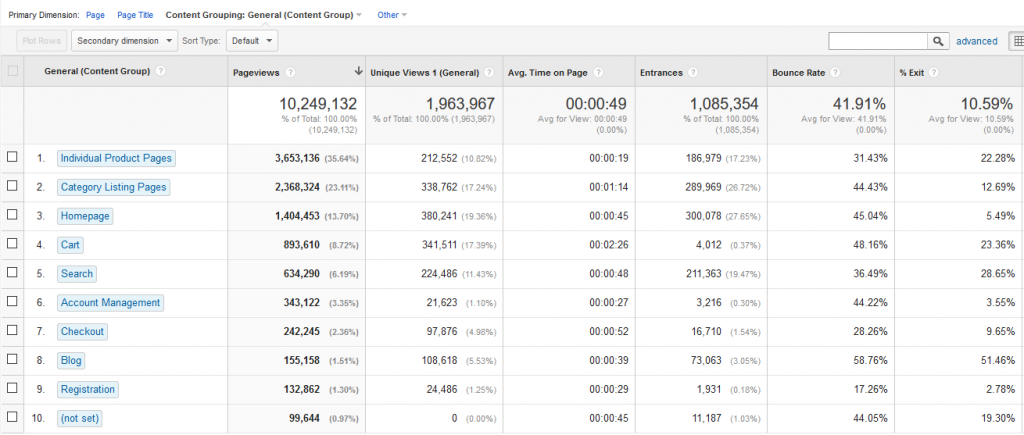Sort by % Exit column header
This screenshot has height=435, width=1024.
point(912,73)
